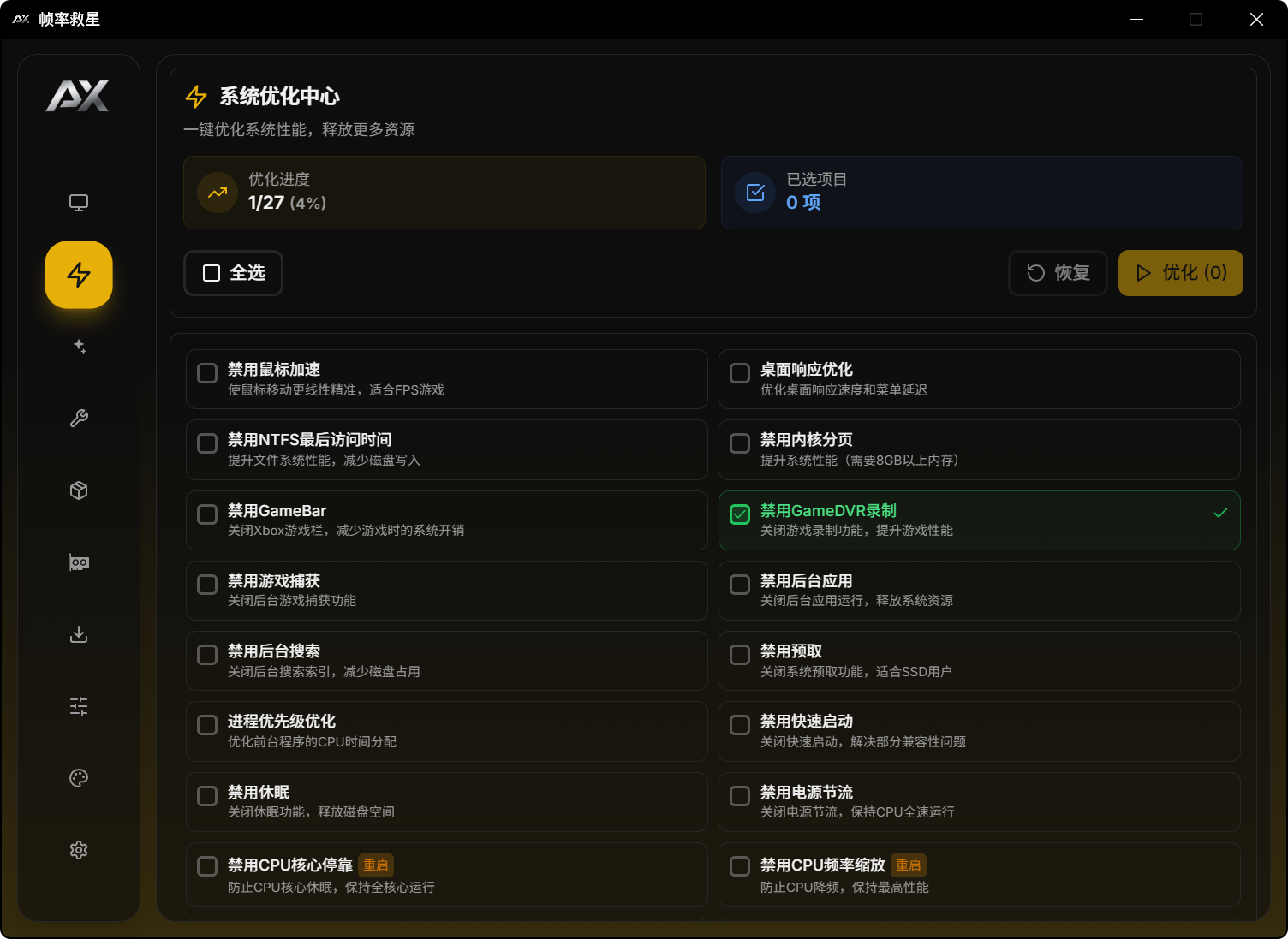Click the 恢复 restore button

[x=1058, y=273]
